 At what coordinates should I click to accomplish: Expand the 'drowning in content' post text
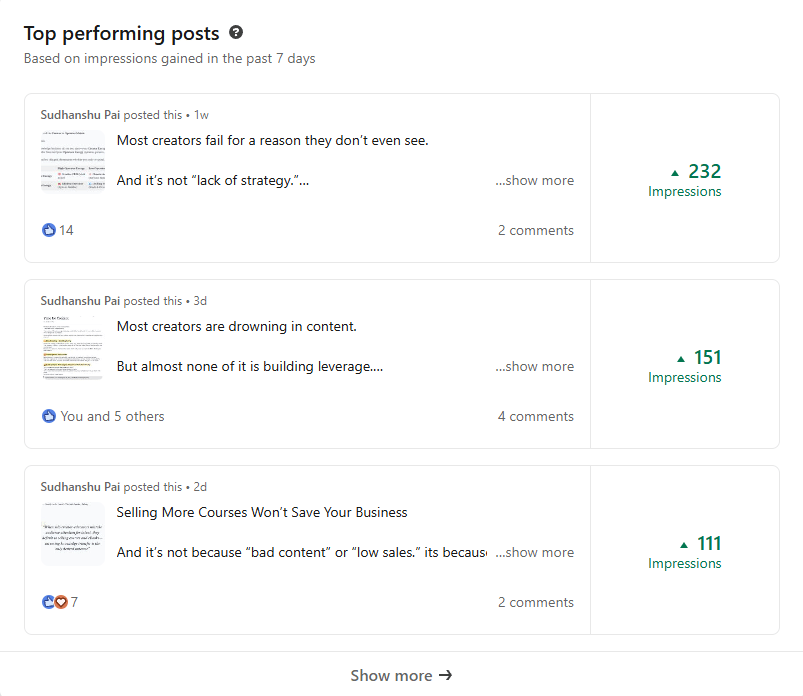(535, 367)
